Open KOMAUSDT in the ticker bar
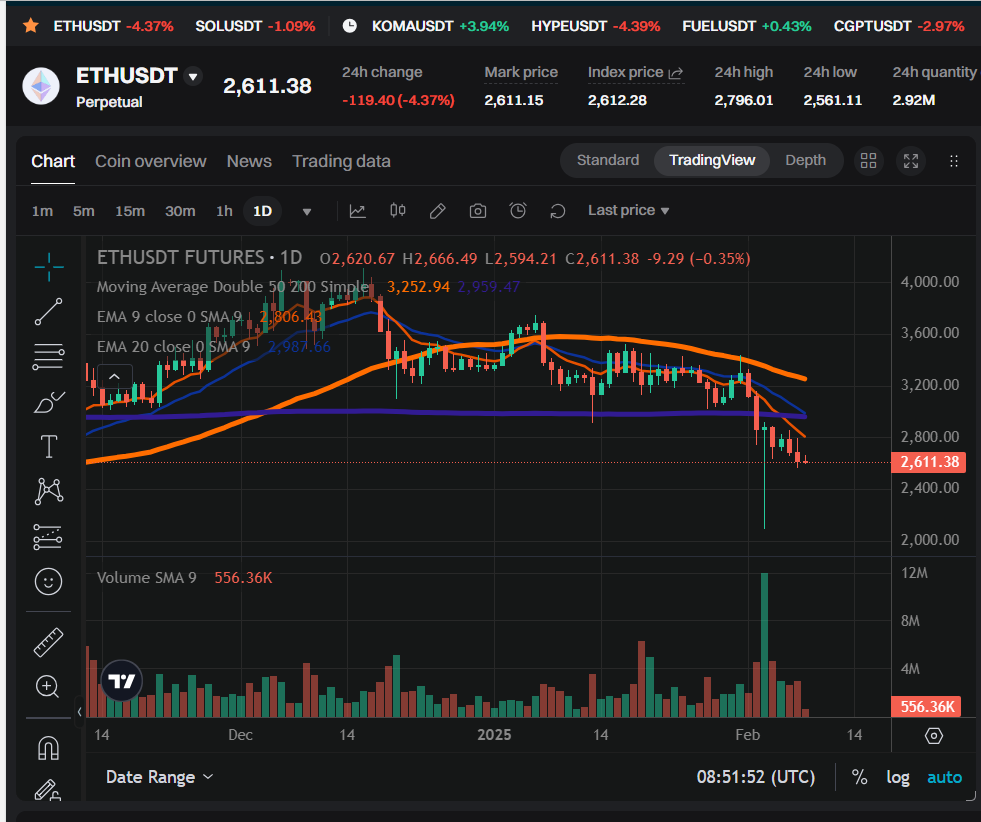 440,26
